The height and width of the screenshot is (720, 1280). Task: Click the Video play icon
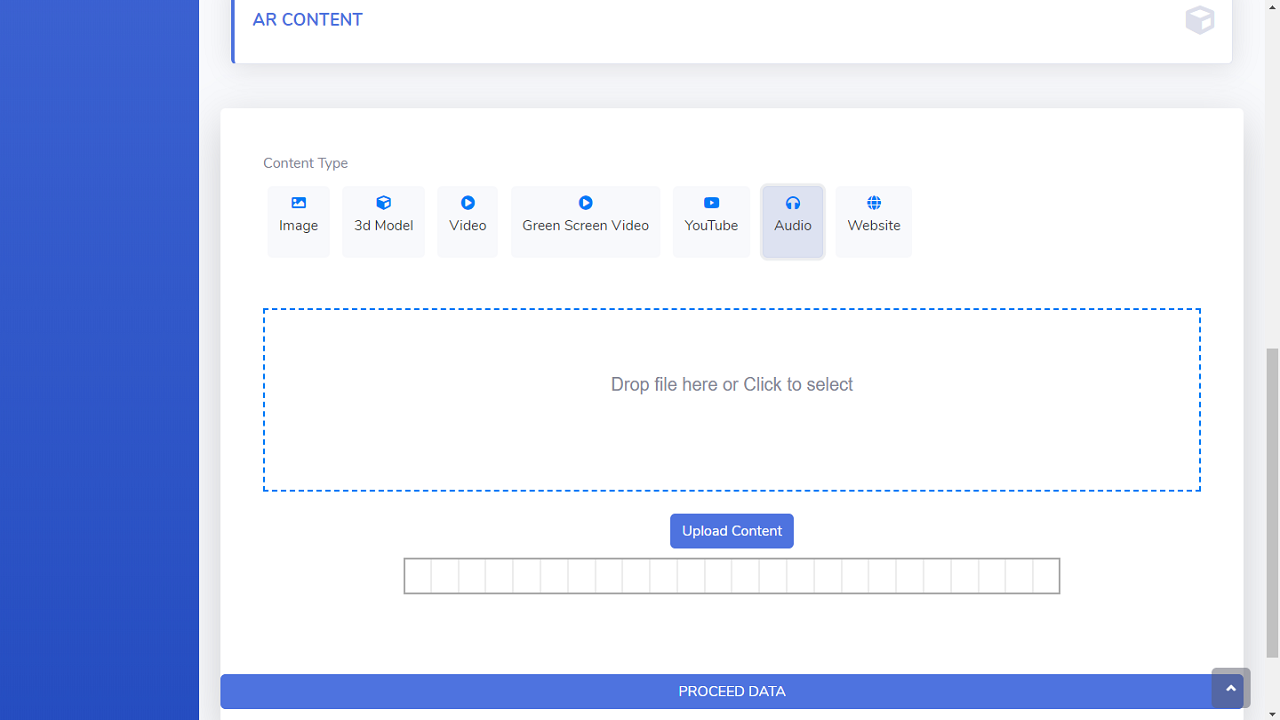tap(467, 203)
